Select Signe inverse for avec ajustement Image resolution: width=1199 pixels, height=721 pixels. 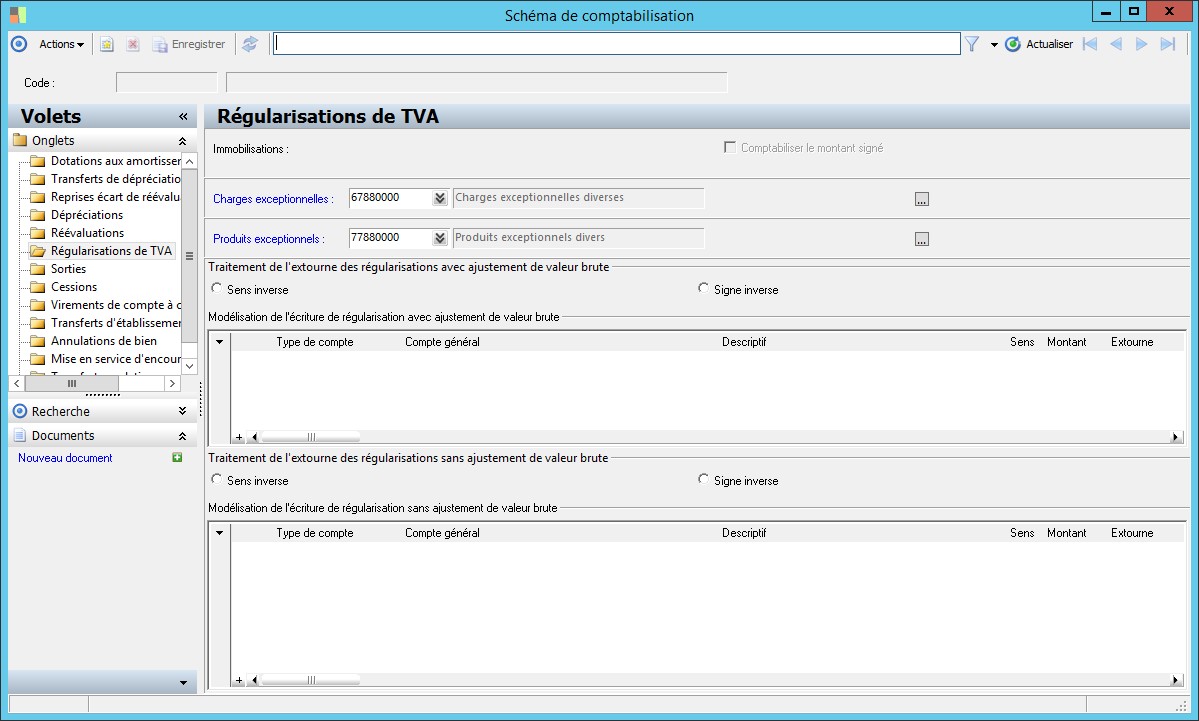tap(703, 288)
